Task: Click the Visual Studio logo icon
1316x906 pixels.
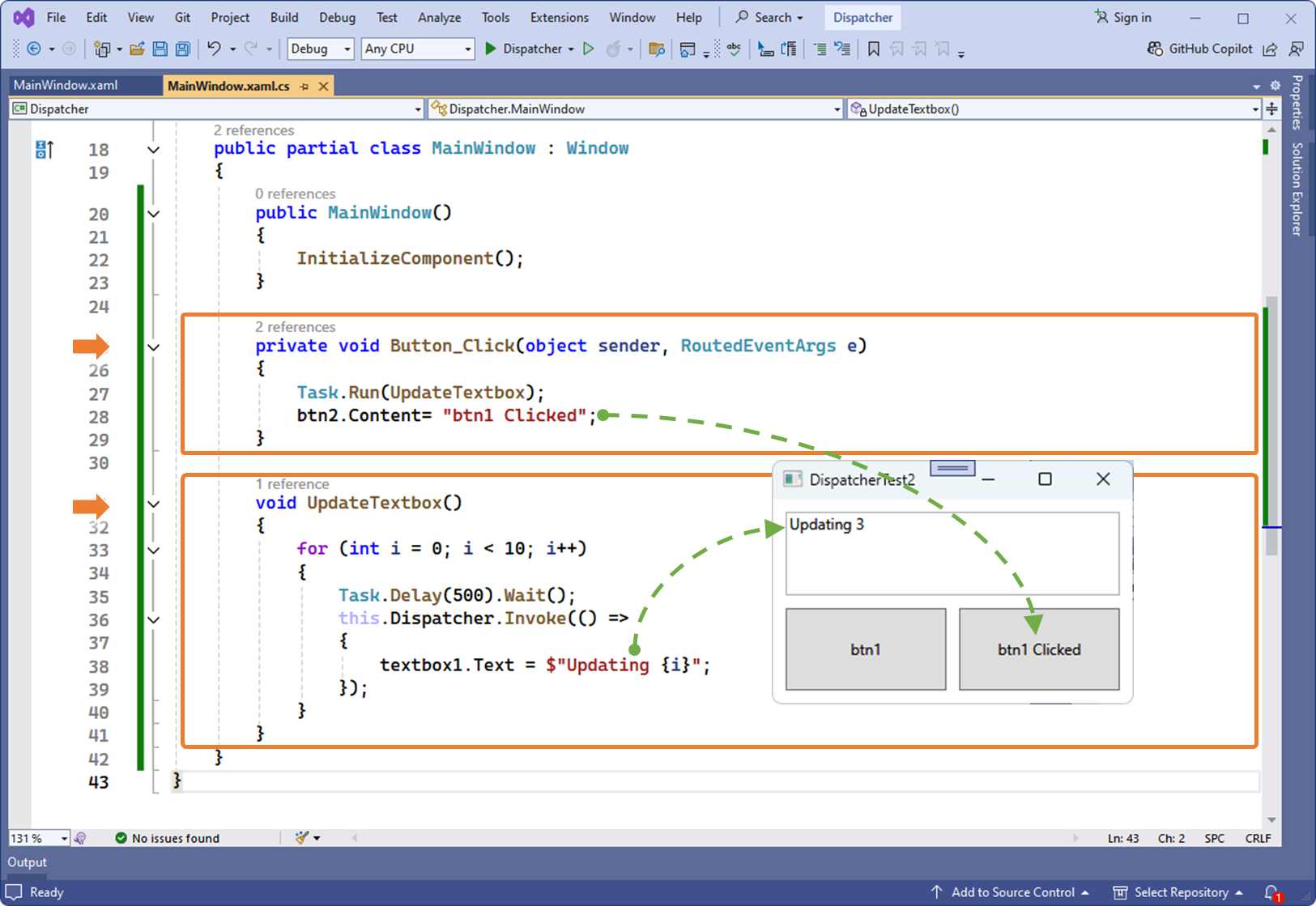Action: pyautogui.click(x=24, y=17)
